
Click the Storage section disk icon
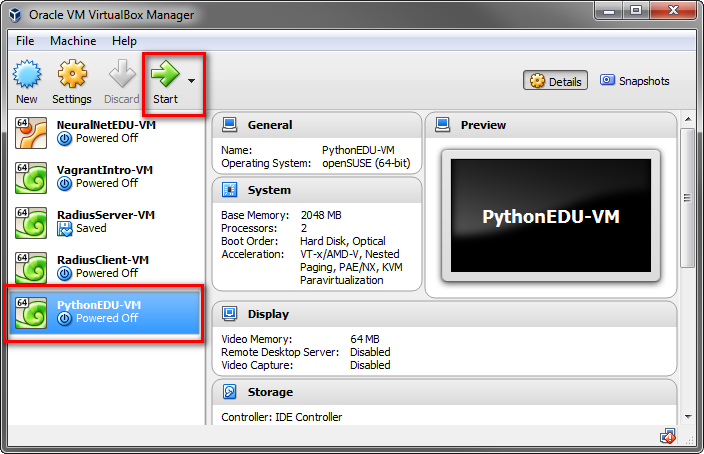[229, 392]
